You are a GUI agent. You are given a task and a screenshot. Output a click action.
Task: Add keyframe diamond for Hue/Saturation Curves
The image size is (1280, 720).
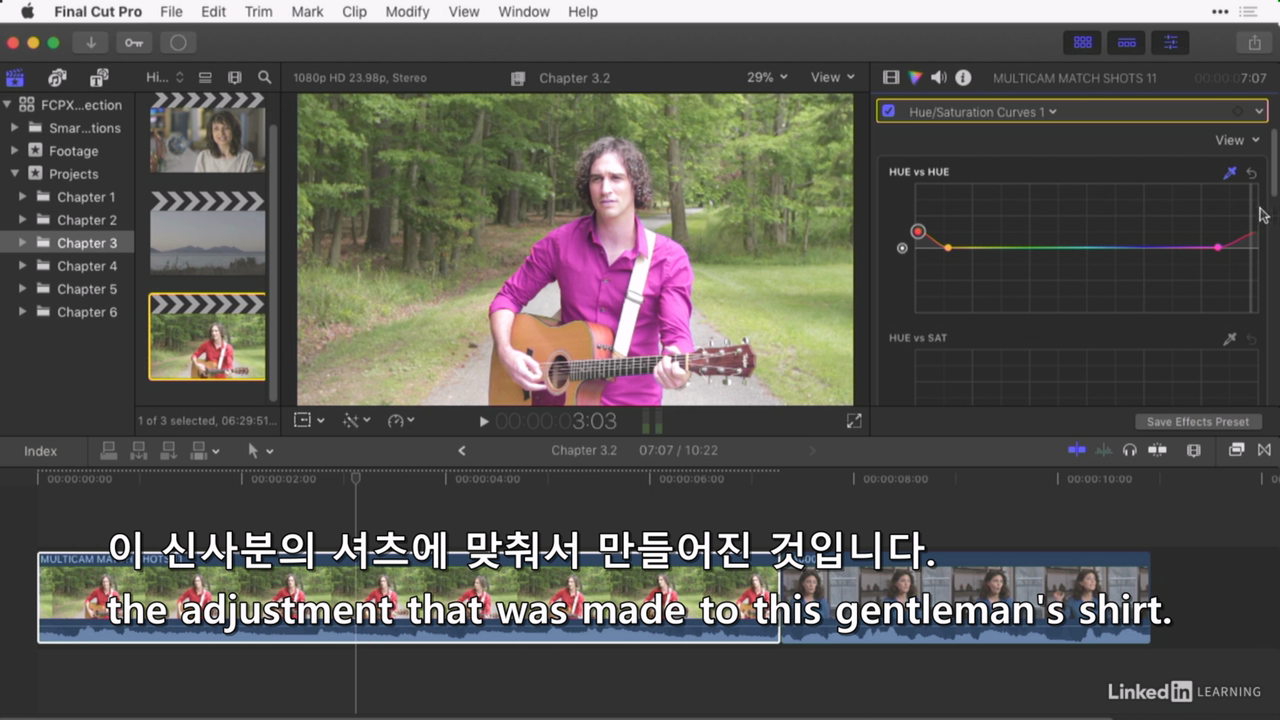pos(1238,112)
